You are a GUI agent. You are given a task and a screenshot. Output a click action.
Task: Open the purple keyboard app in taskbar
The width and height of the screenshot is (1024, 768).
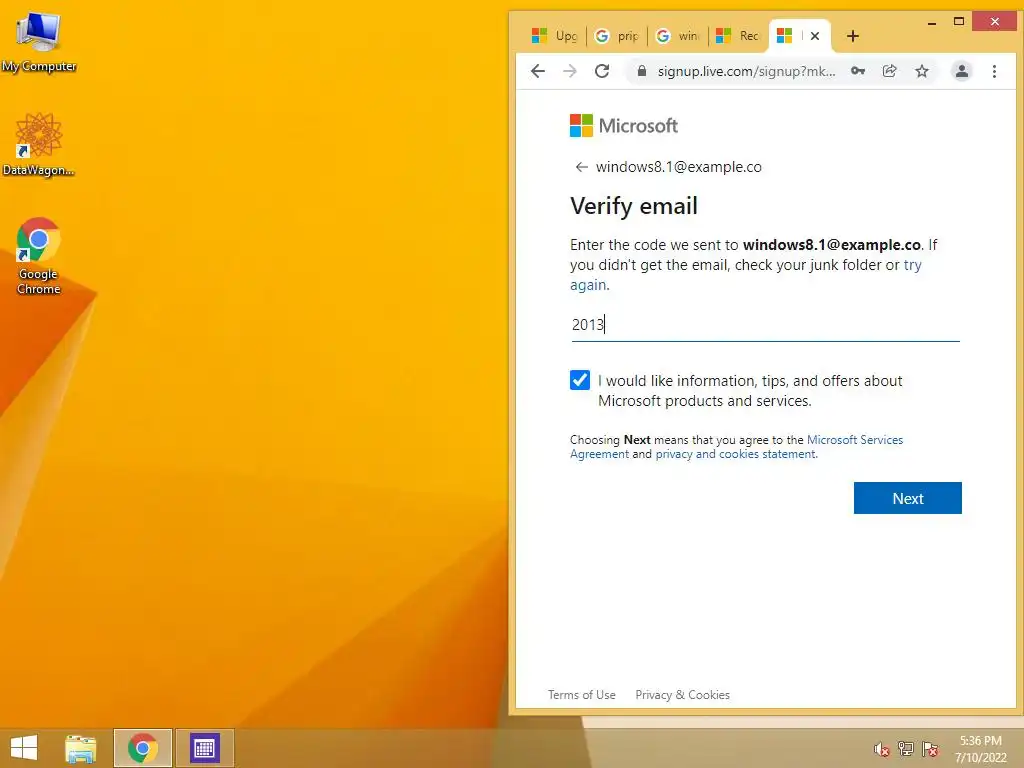[204, 748]
